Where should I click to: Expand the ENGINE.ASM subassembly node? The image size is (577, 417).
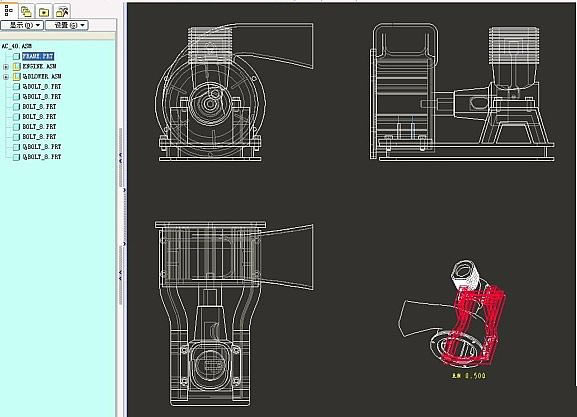point(6,67)
